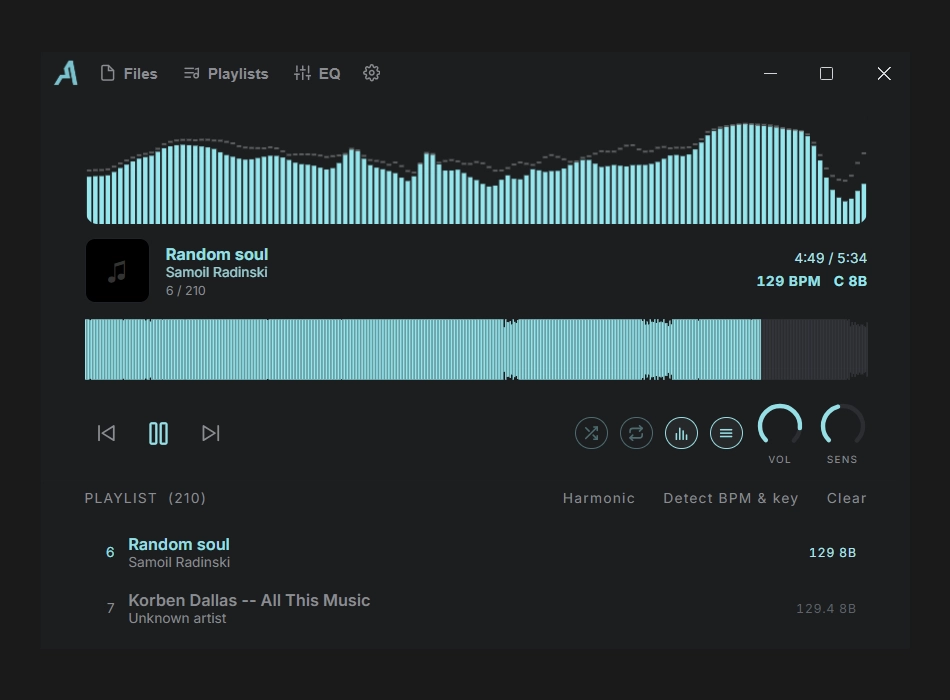Viewport: 950px width, 700px height.
Task: Minimize the player window
Action: click(x=770, y=73)
